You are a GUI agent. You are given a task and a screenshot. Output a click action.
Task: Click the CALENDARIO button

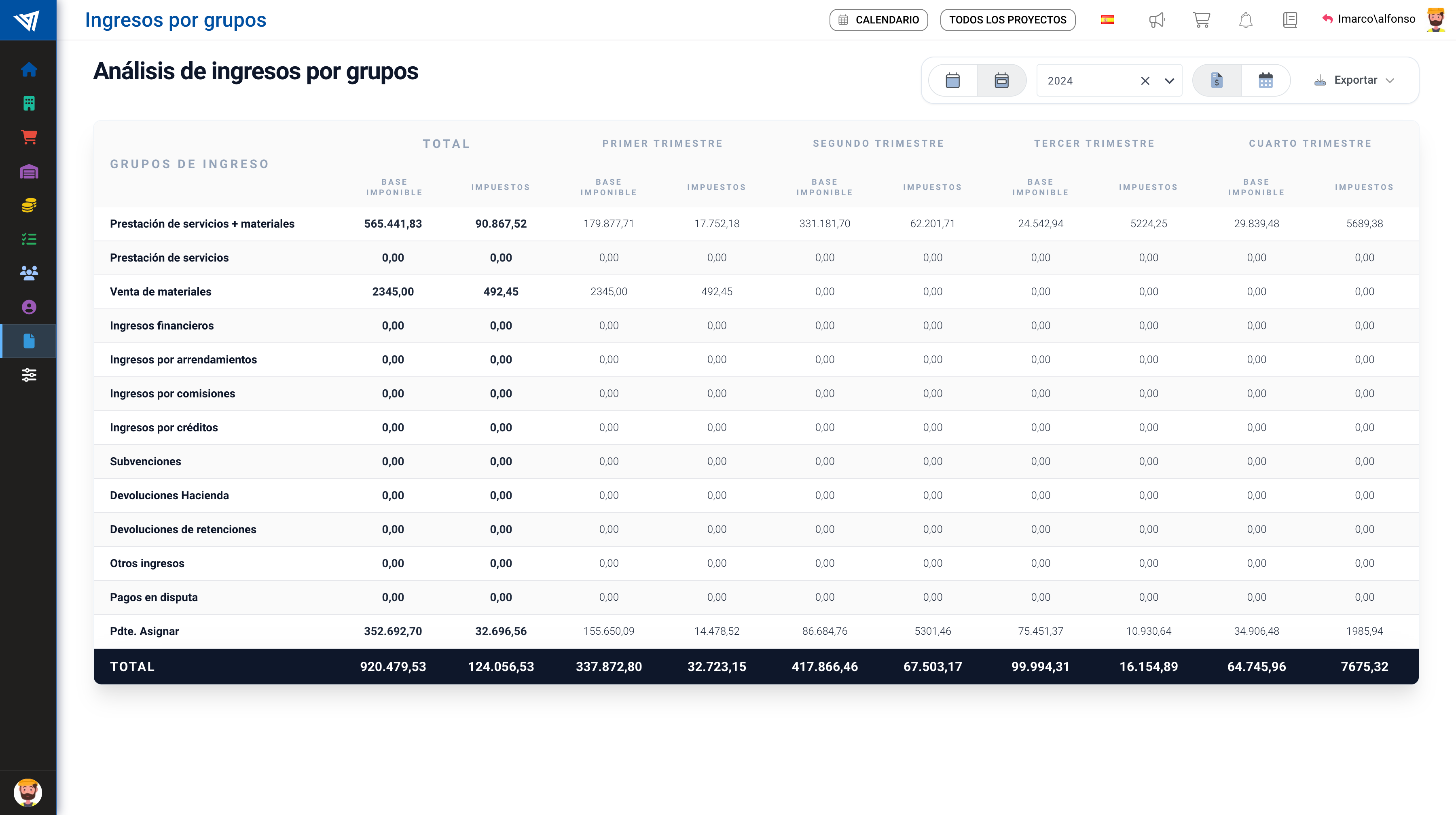coord(878,20)
